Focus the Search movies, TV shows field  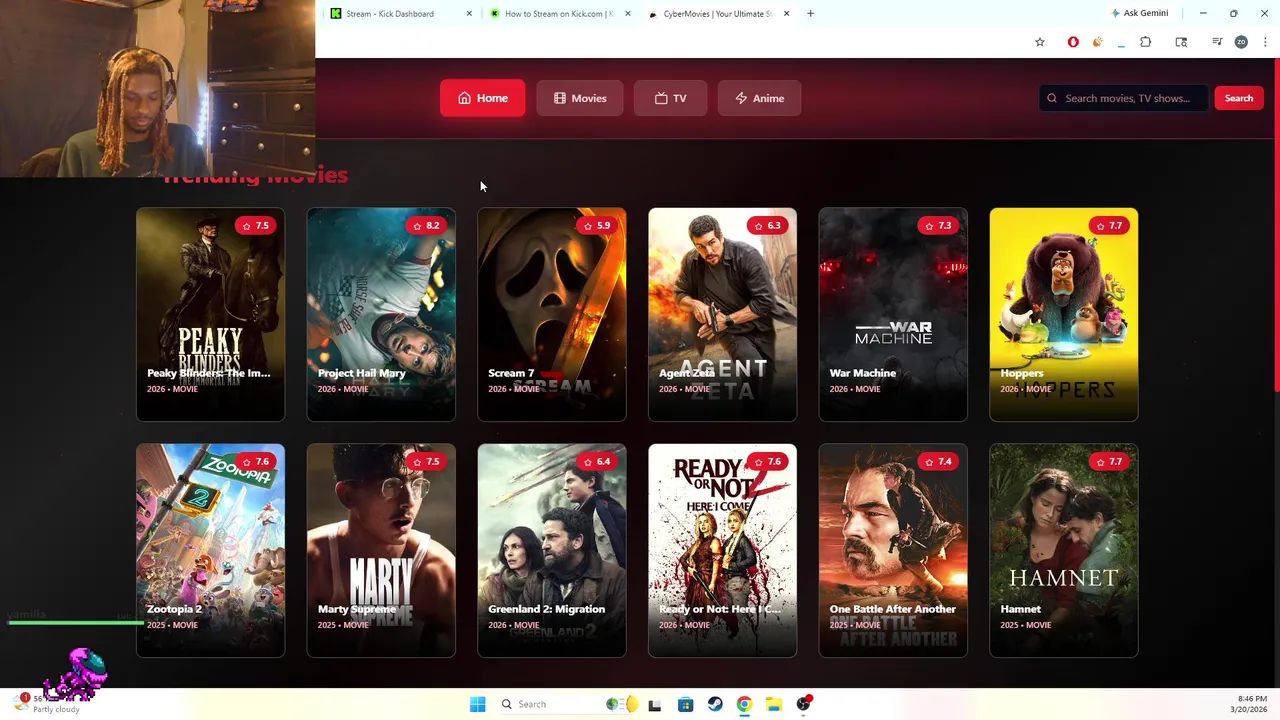1123,98
